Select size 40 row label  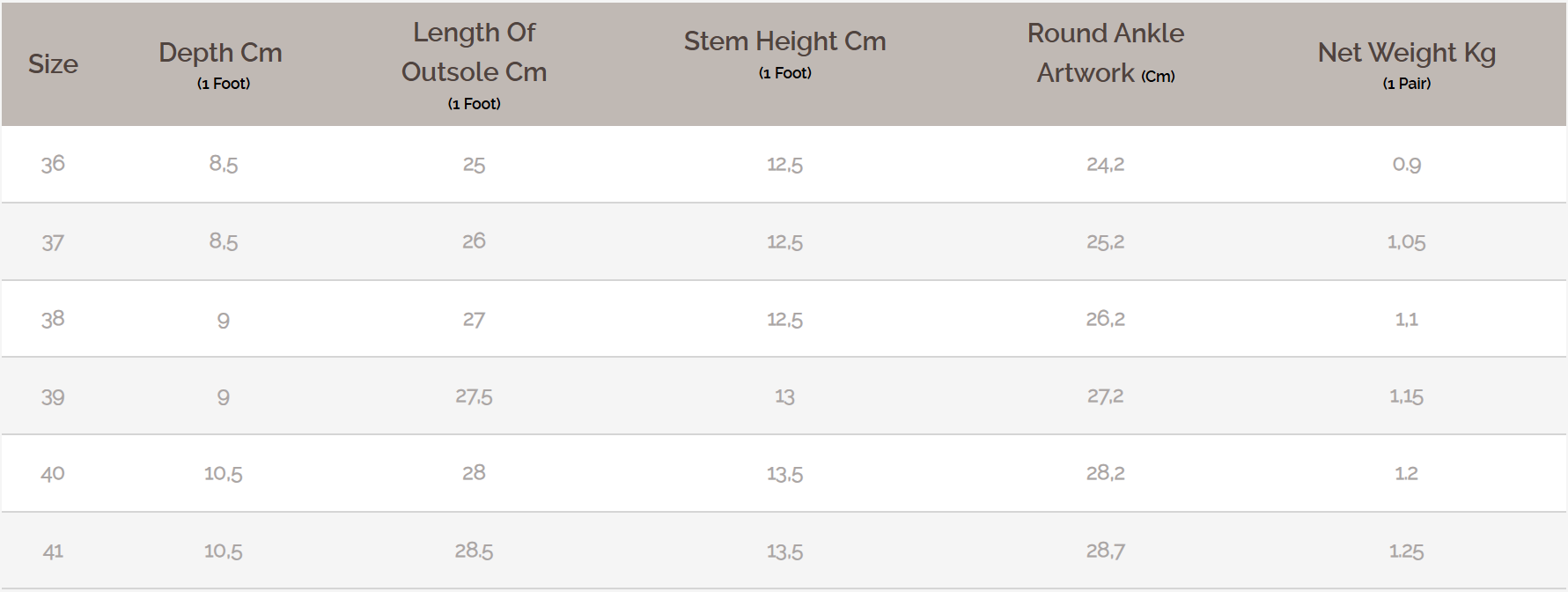pos(53,473)
